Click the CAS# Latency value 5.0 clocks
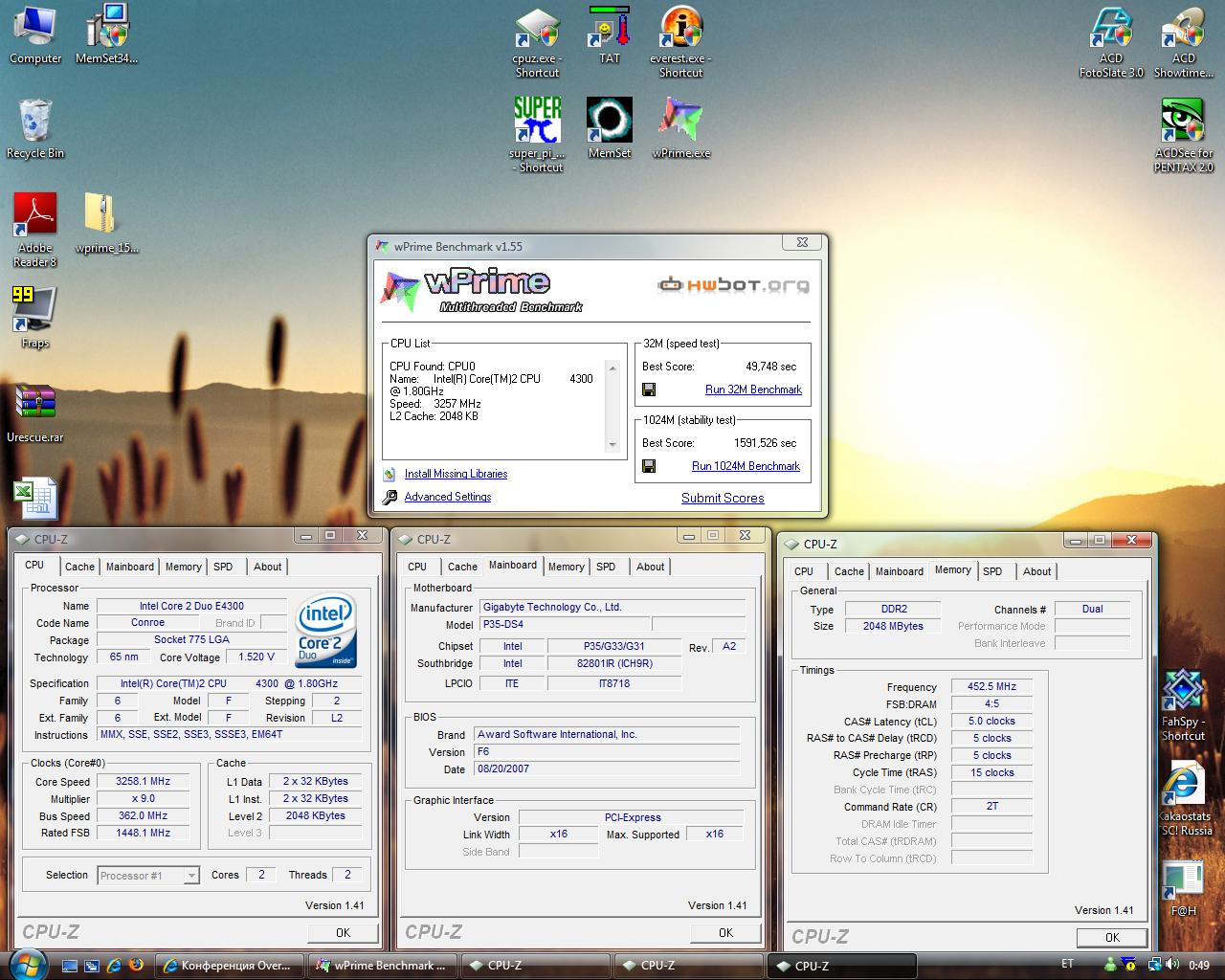This screenshot has width=1225, height=980. click(991, 721)
